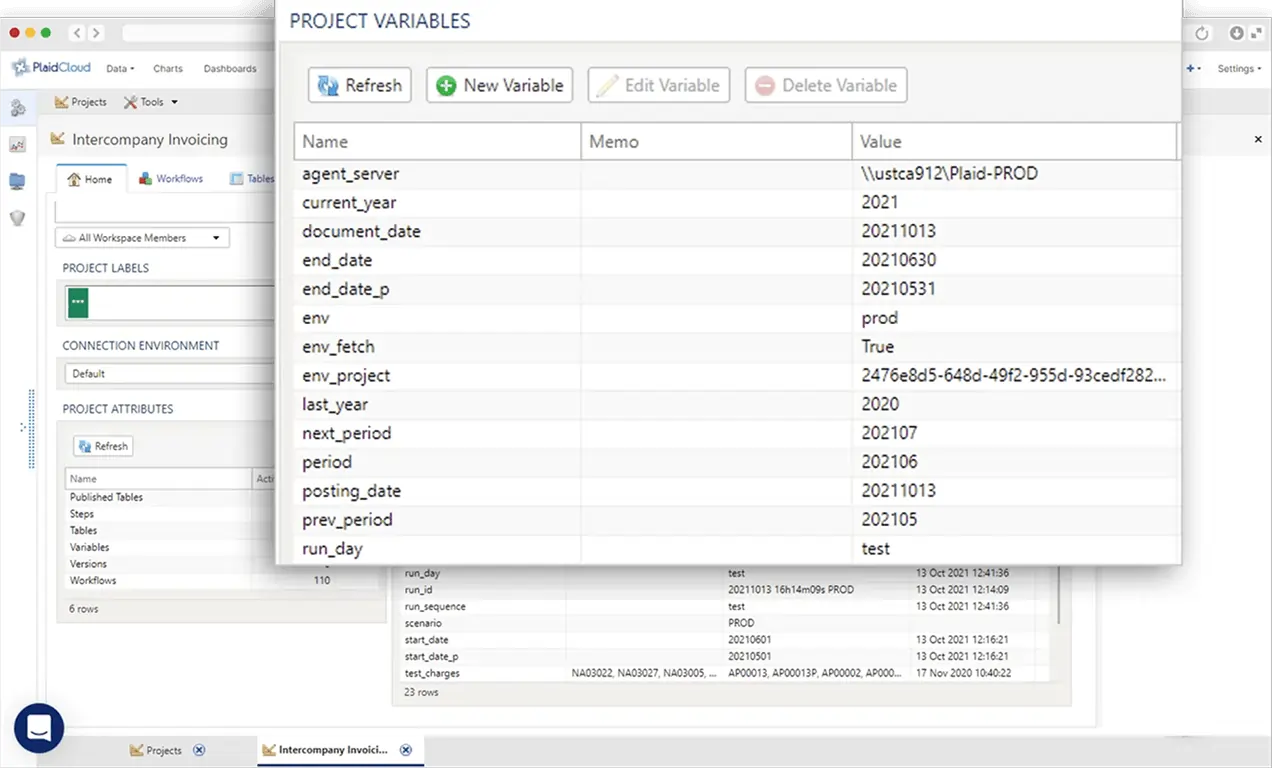
Task: Click run_id row in background variables list
Action: click(724, 590)
